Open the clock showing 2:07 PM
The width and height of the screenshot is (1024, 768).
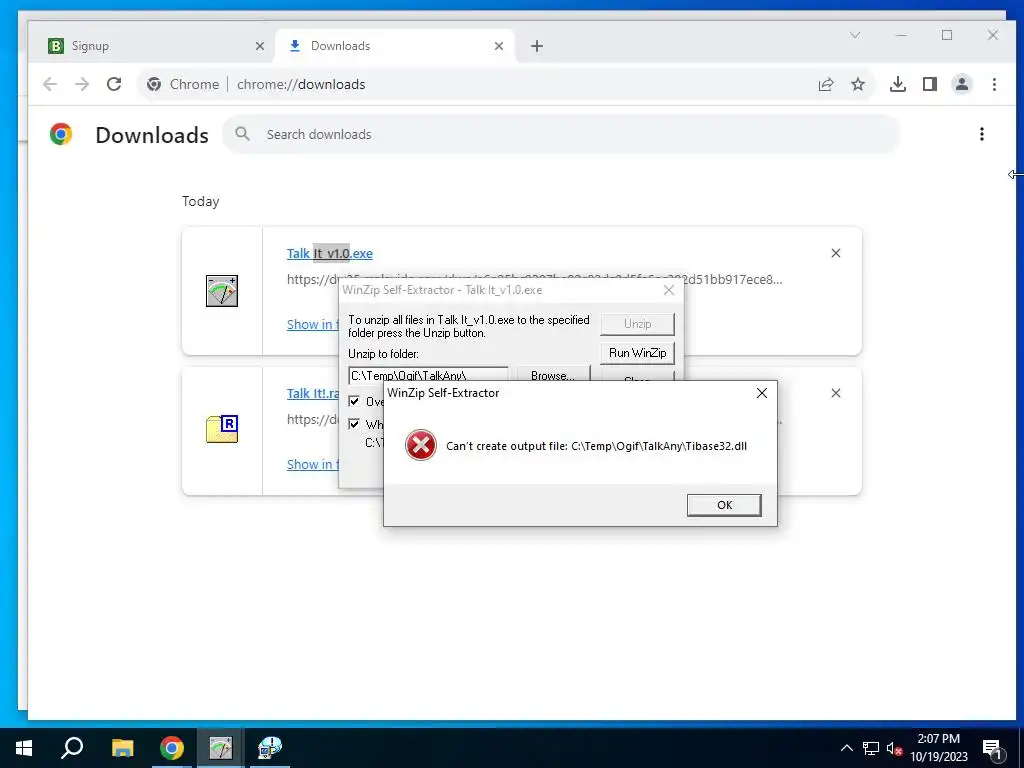[x=939, y=748]
